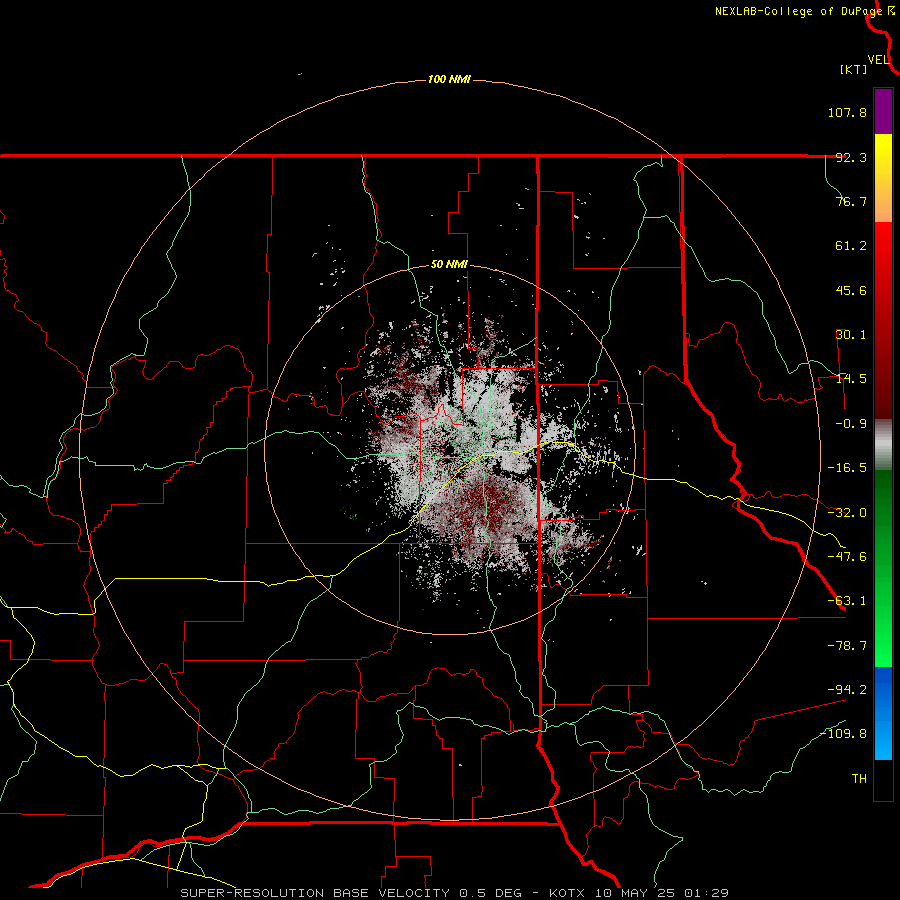Select the -63.1 scale value
The width and height of the screenshot is (900, 900).
847,601
